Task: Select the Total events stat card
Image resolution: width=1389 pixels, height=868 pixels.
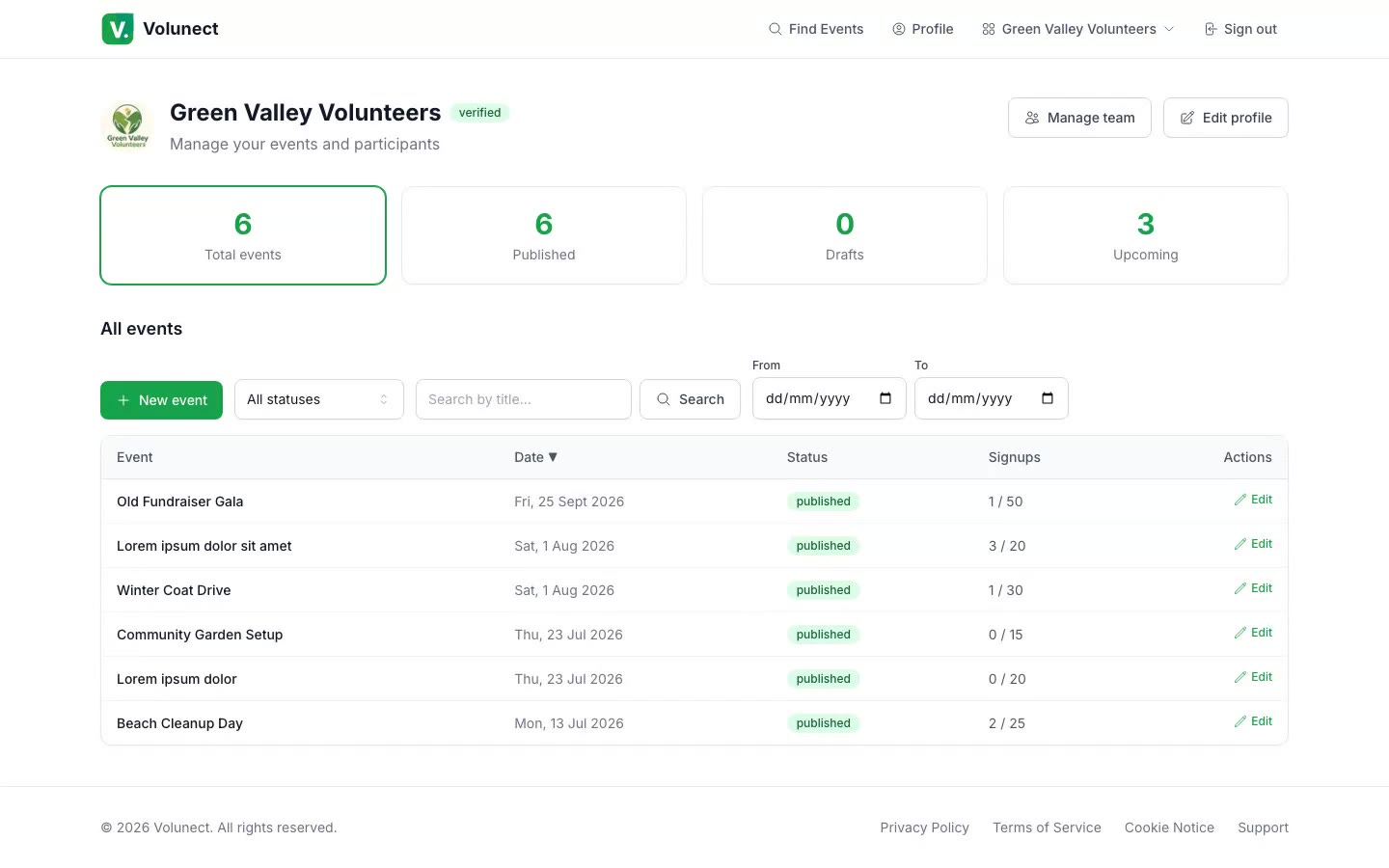Action: point(243,235)
